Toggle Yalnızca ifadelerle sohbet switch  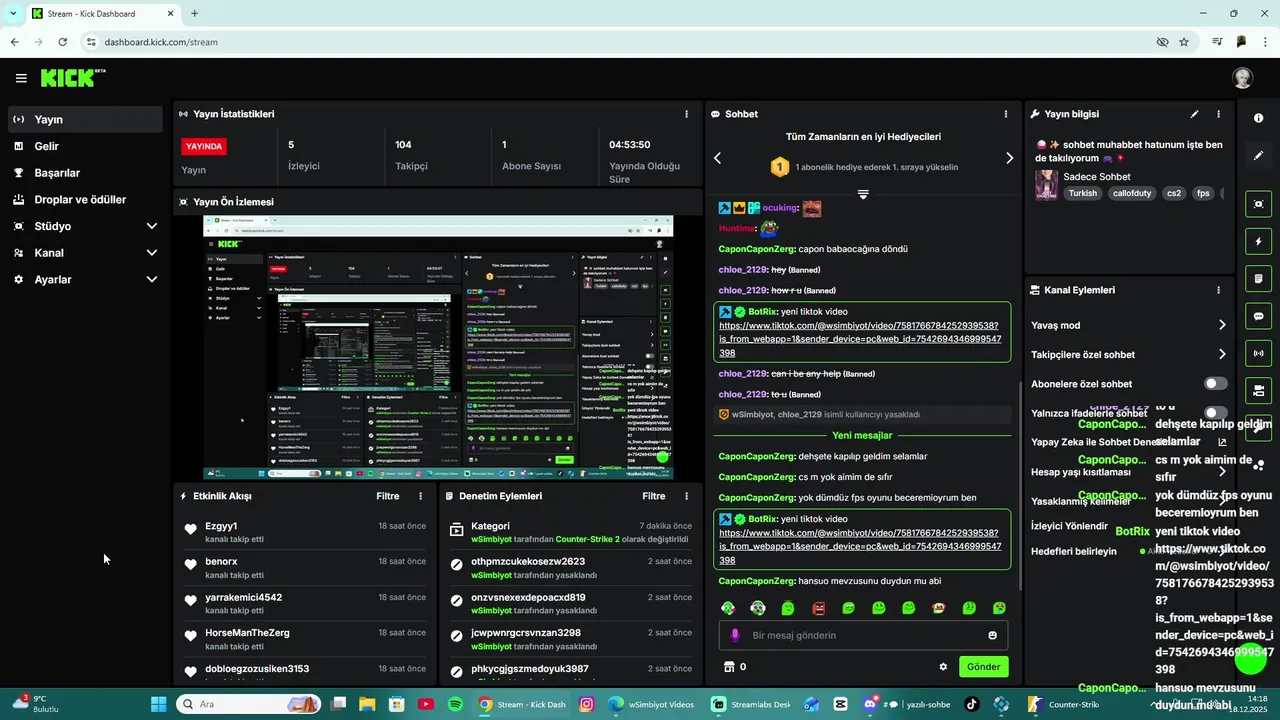(x=1215, y=413)
